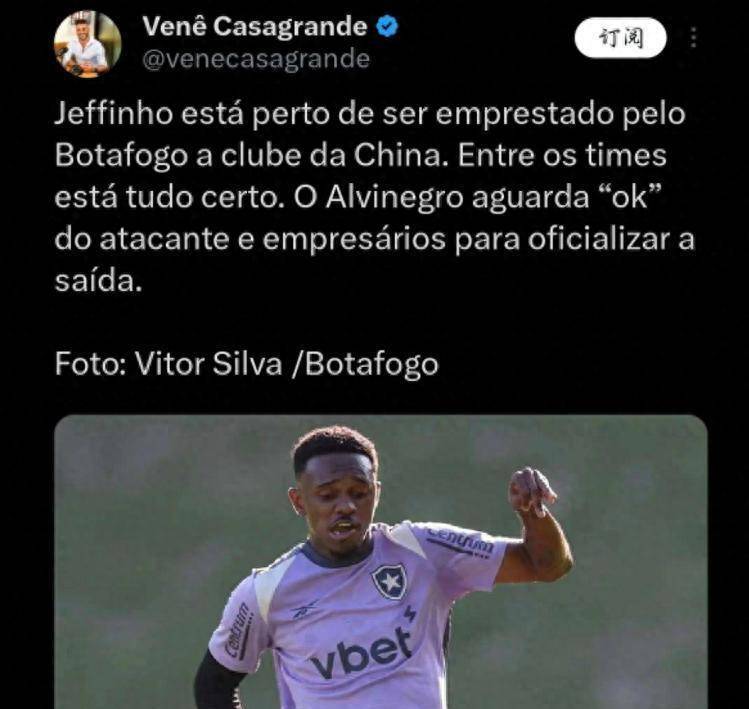Open the attached photo of Jeffinho
Screen dimensions: 749x709
(381, 562)
